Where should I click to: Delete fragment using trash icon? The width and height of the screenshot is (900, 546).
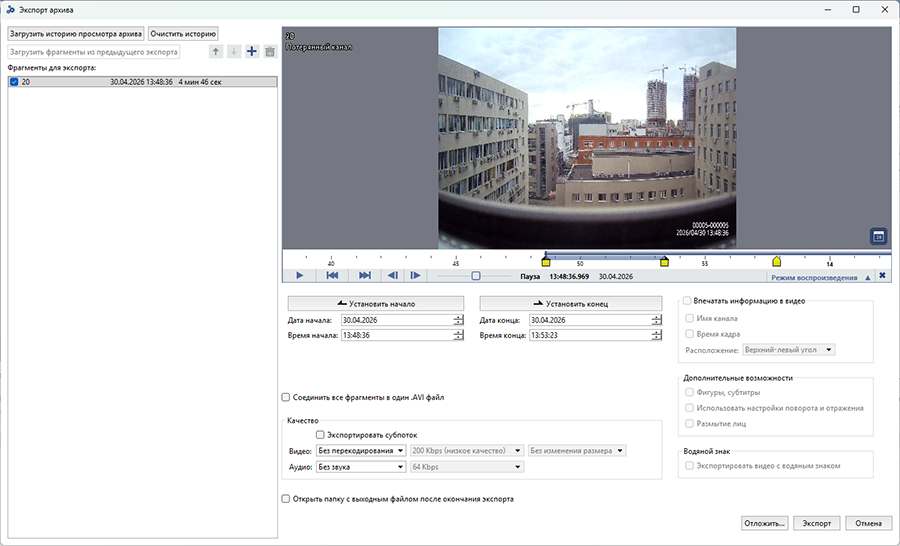(x=270, y=52)
